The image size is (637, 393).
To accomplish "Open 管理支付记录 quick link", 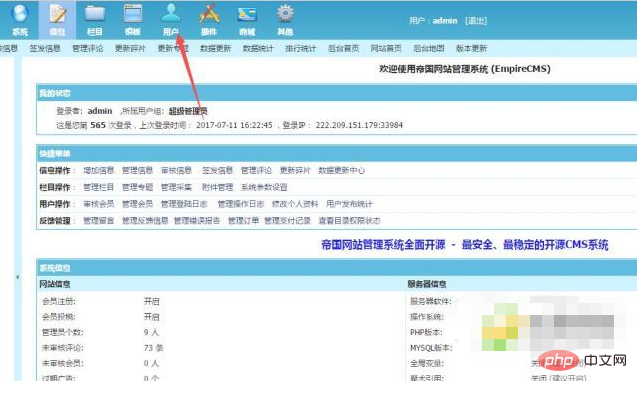I will coord(288,221).
